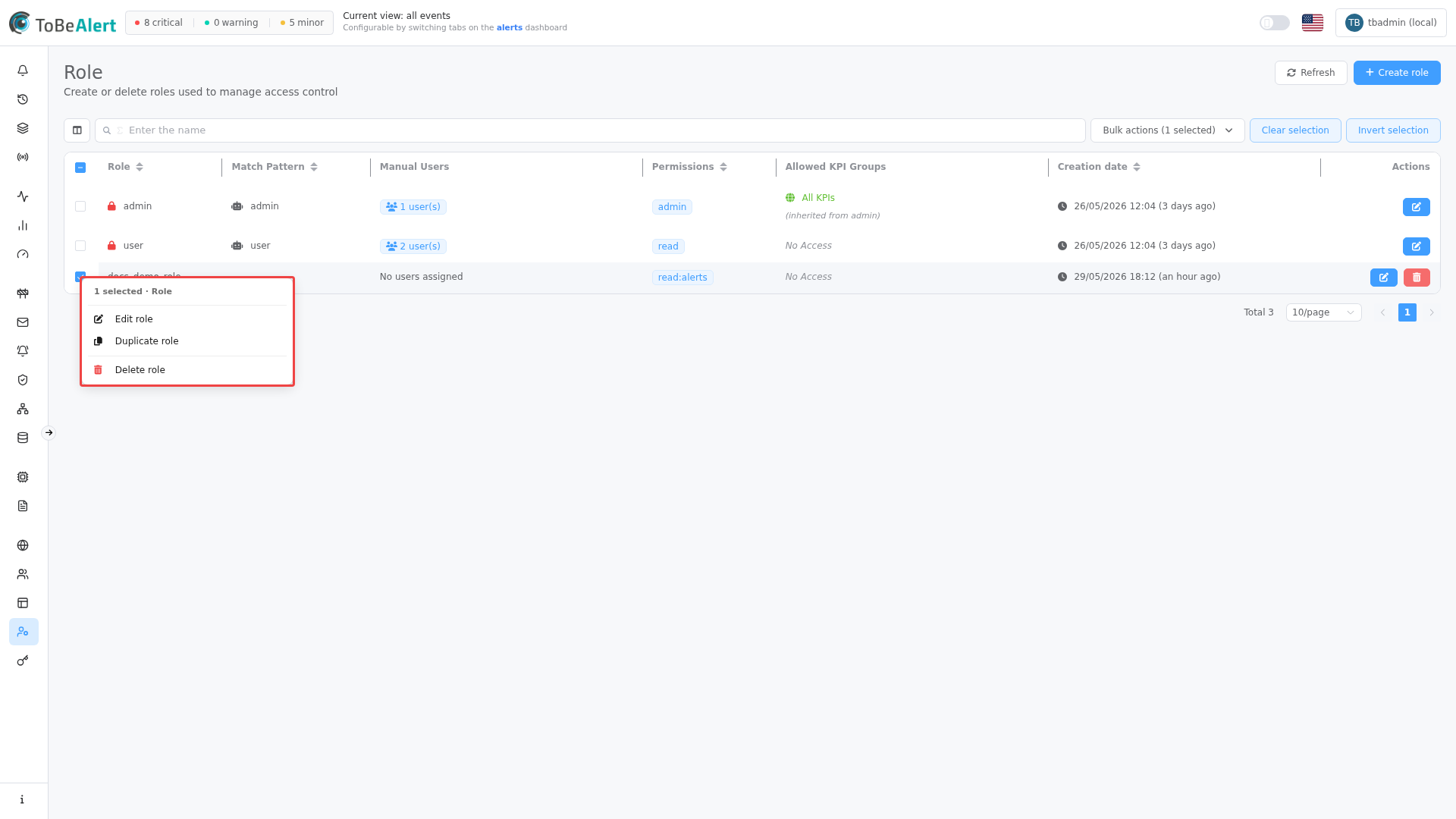Toggle the select-all checkbox in table header
The width and height of the screenshot is (1456, 819).
tap(80, 168)
